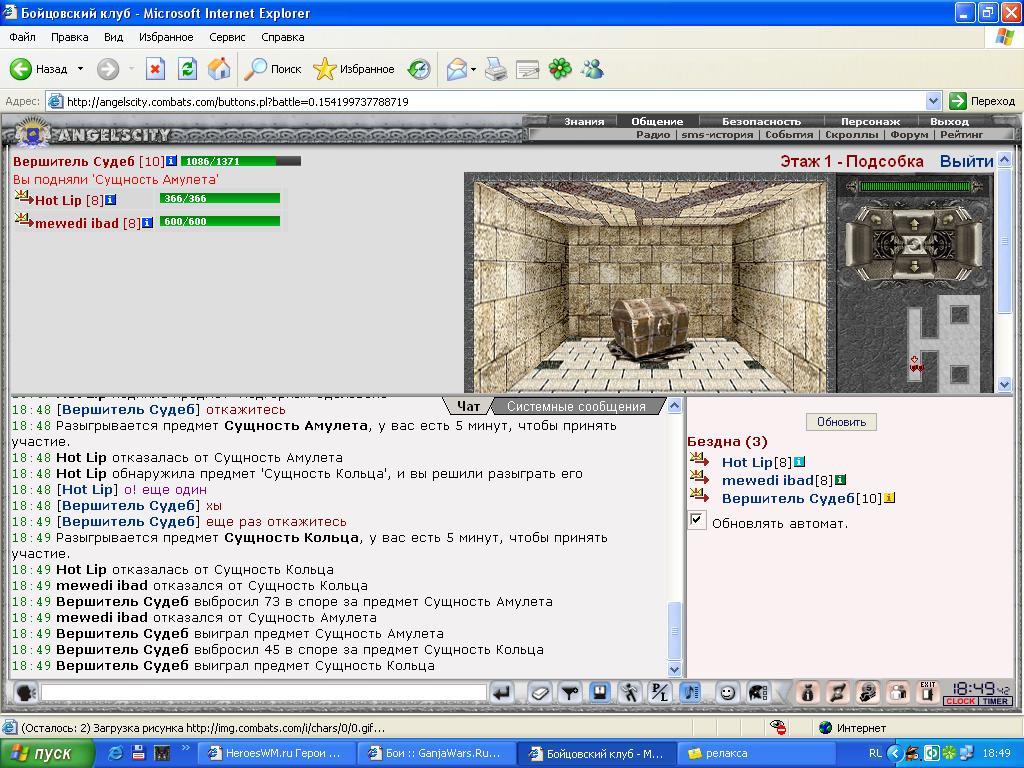Toggle the 'Обновлять автомат.' checkbox

tap(697, 520)
